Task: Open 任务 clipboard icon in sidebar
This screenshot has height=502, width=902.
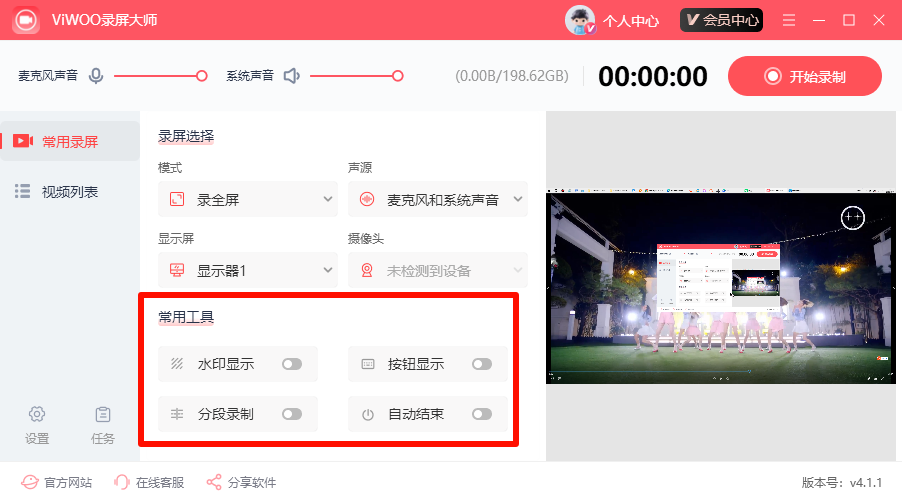Action: point(103,414)
